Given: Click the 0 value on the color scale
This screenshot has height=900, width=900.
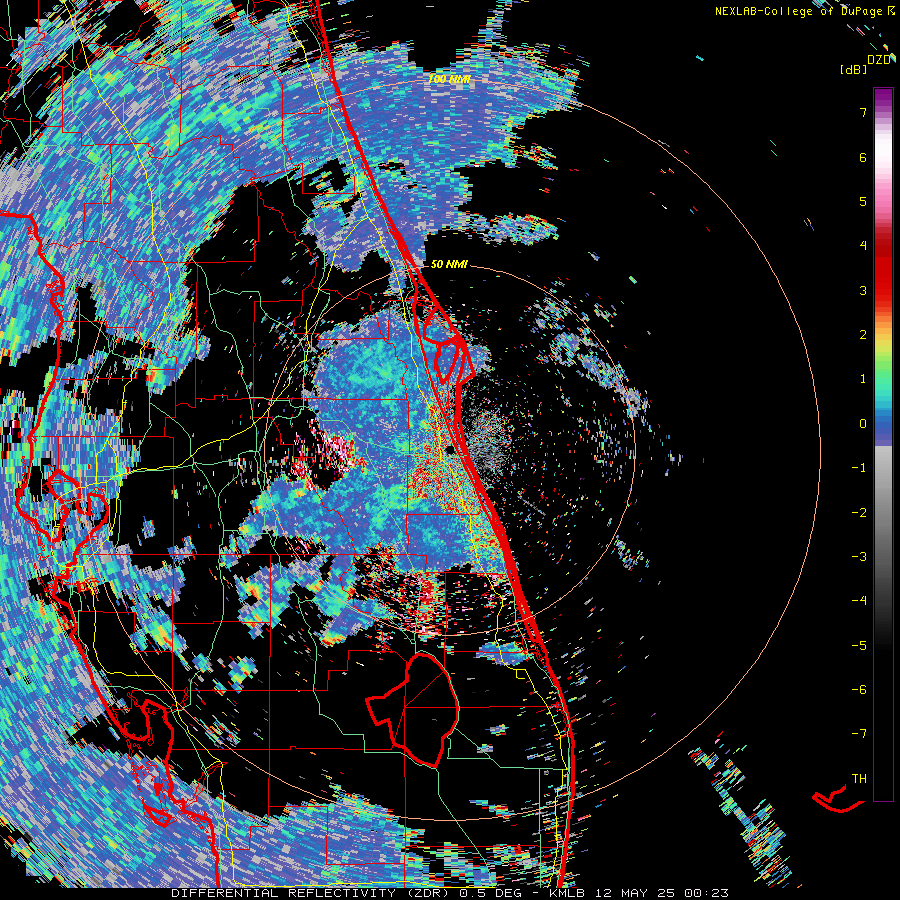Looking at the screenshot, I should click(x=863, y=424).
